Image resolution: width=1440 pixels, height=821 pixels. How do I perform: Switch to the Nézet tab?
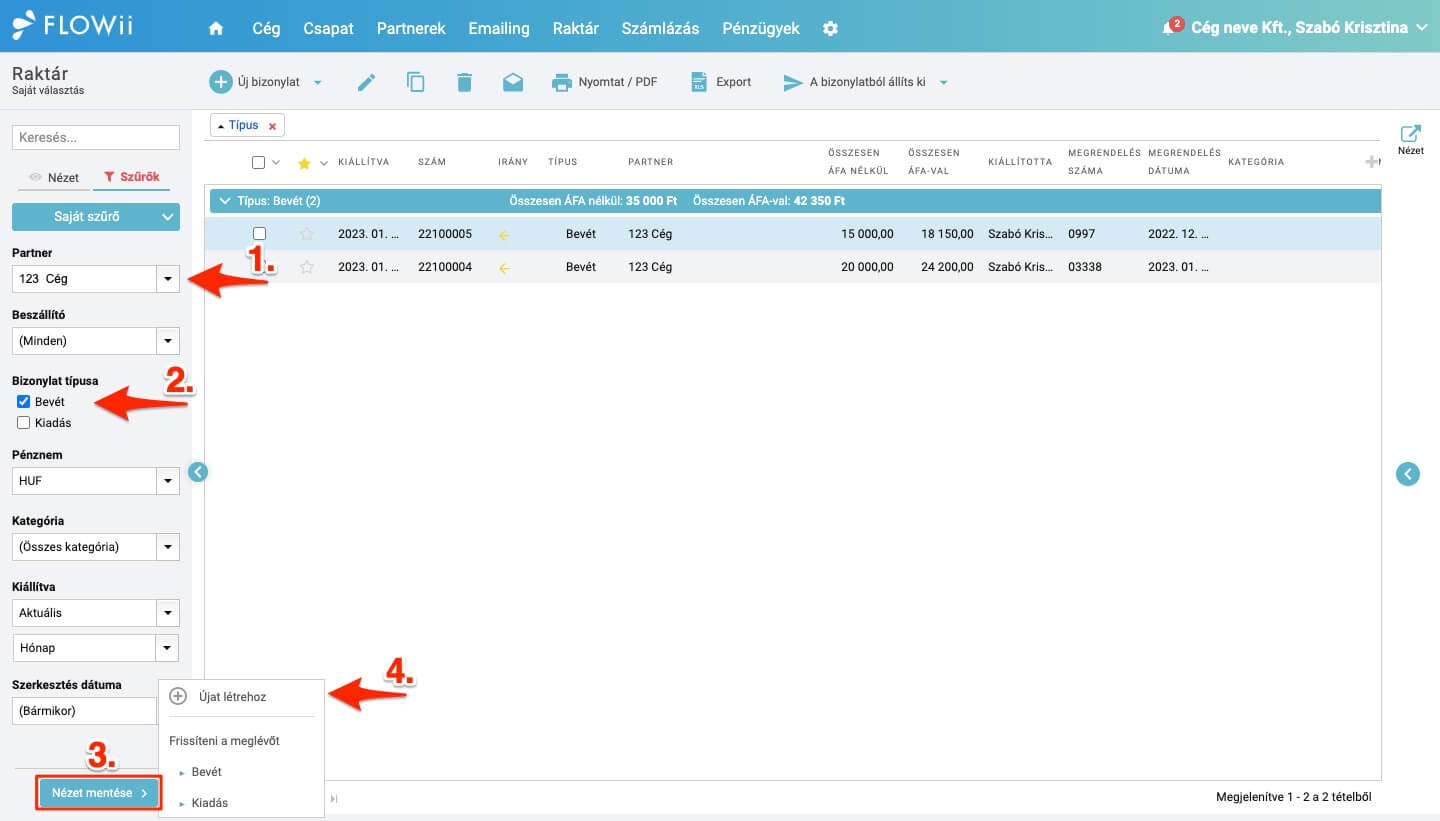pos(54,177)
